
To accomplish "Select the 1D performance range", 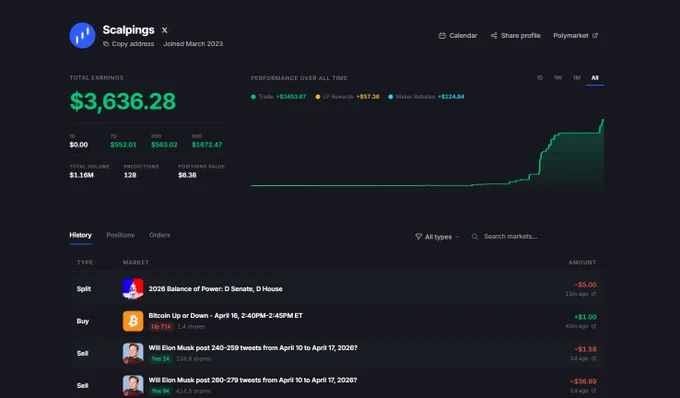I will click(x=539, y=78).
